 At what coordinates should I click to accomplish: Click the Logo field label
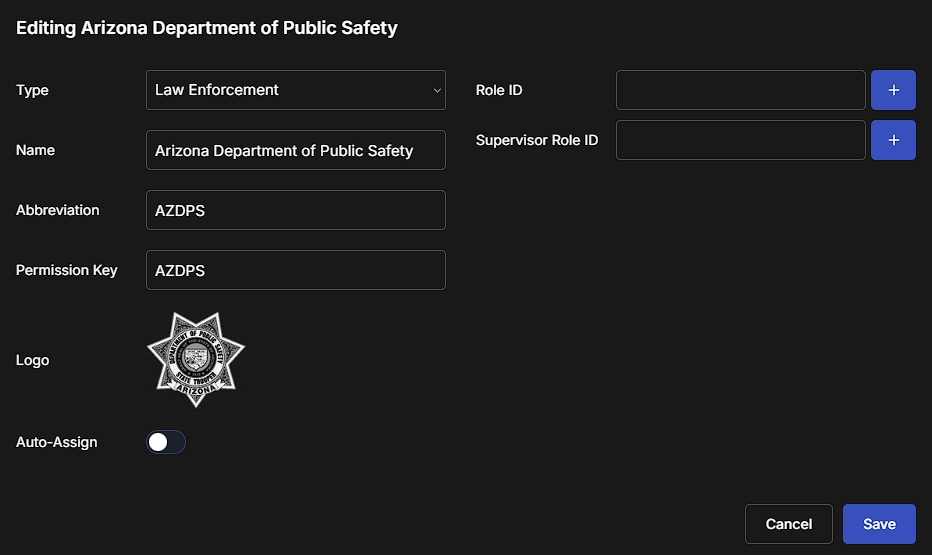point(32,360)
